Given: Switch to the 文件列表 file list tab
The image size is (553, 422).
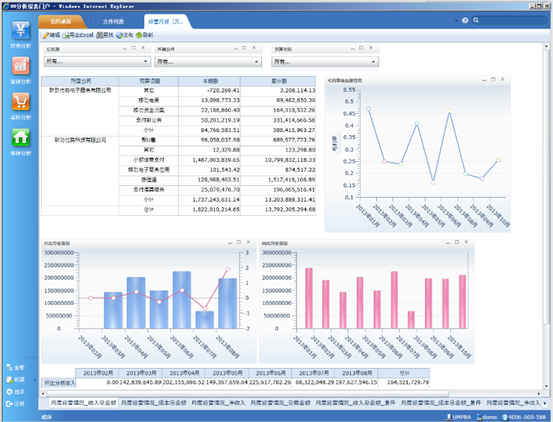Looking at the screenshot, I should (113, 22).
